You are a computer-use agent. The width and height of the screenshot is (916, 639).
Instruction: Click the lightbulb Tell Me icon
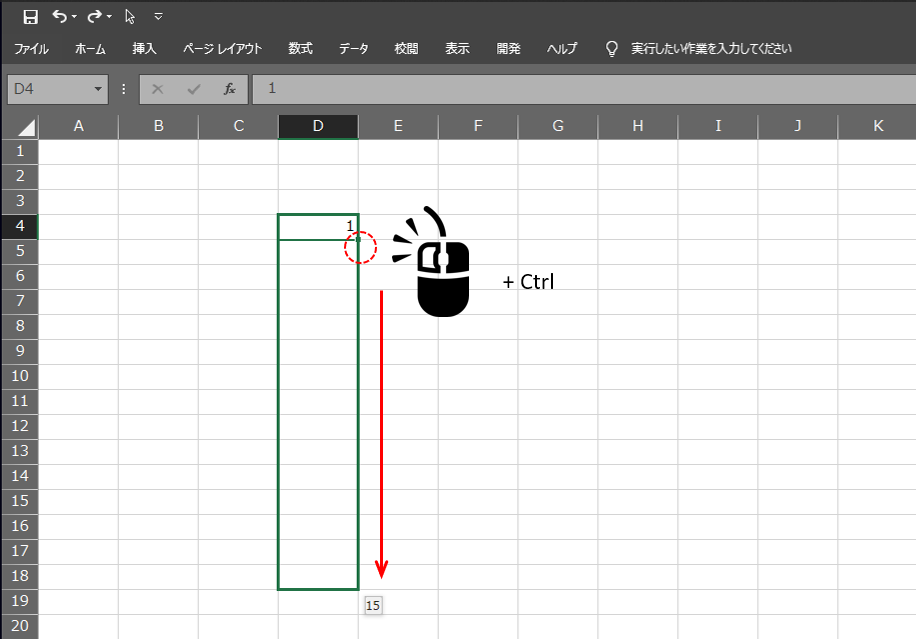[x=612, y=49]
